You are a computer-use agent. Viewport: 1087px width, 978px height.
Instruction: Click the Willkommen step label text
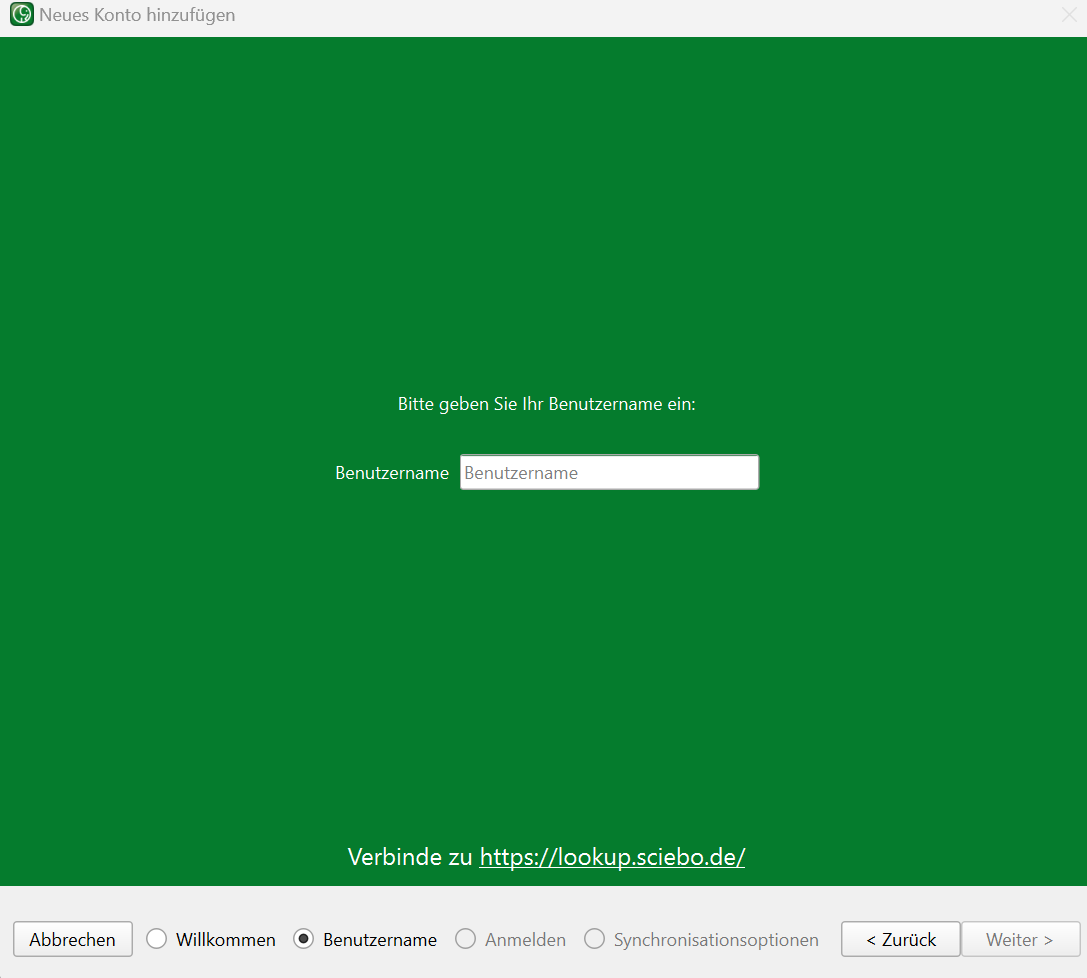(226, 940)
